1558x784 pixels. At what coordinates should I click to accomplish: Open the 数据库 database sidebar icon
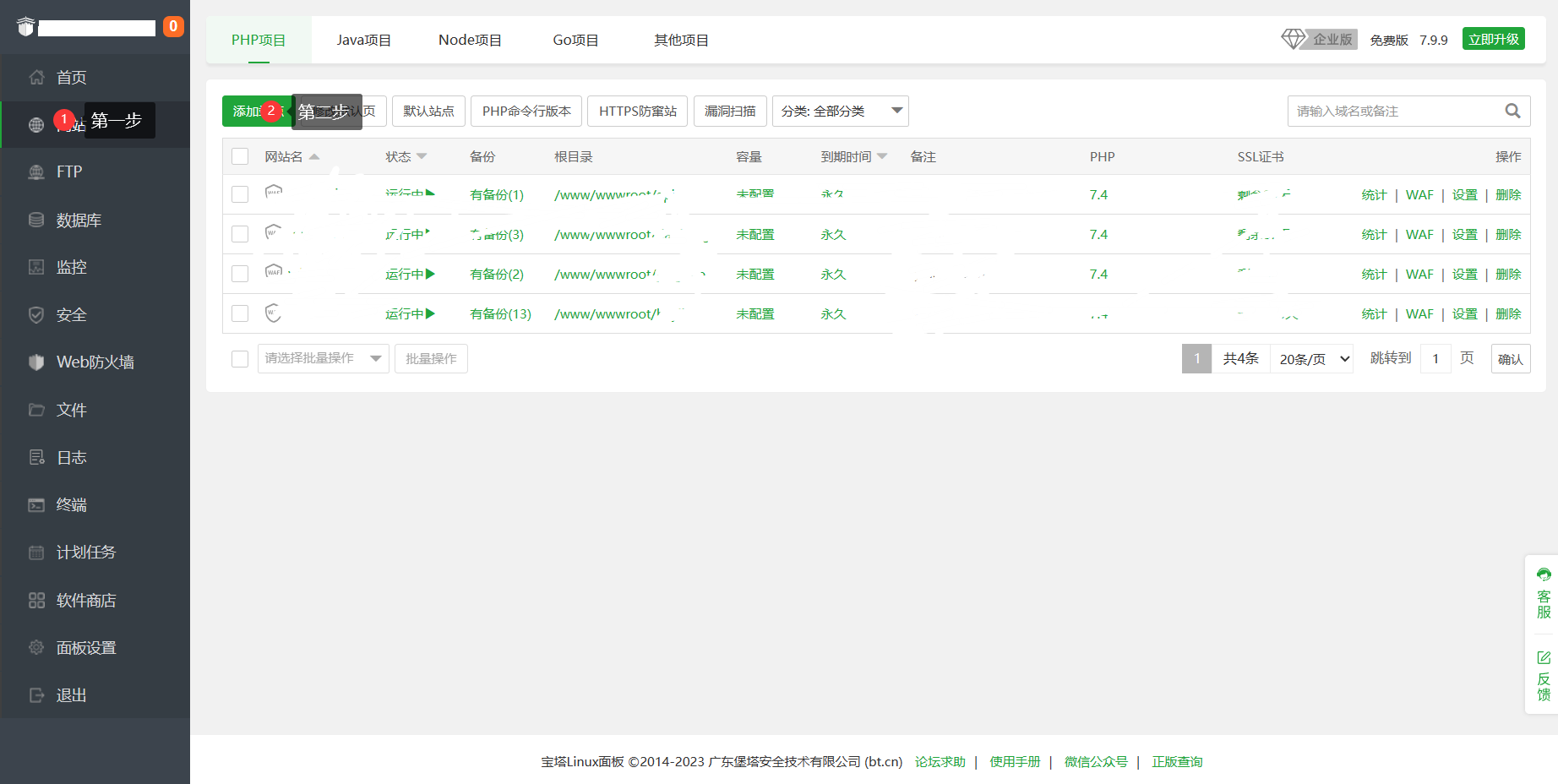(x=36, y=220)
